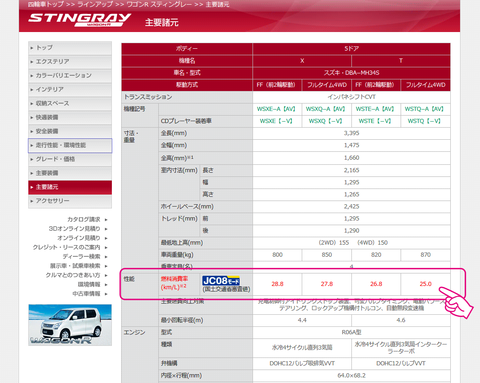Viewport: 480px width, 383px height.
Task: Click the 28.8 fuel economy value
Action: tap(277, 284)
